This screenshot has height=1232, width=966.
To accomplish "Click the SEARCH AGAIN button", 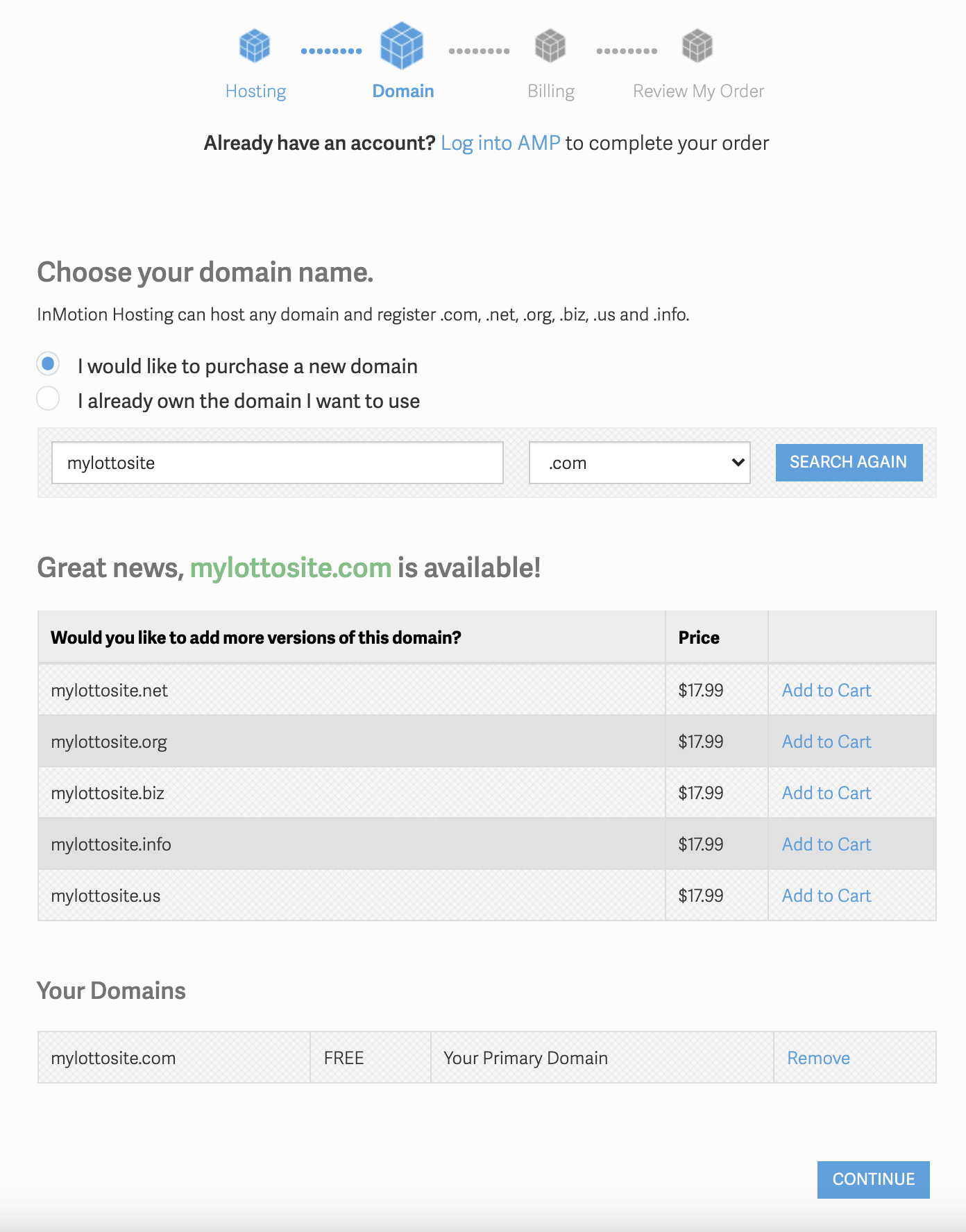I will point(849,462).
